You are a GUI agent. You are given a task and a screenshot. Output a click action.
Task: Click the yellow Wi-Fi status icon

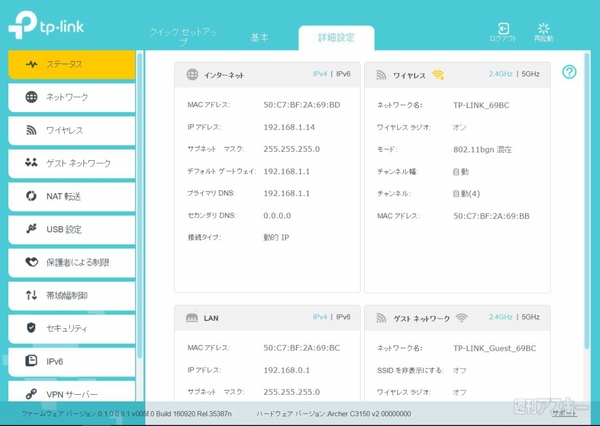[438, 75]
